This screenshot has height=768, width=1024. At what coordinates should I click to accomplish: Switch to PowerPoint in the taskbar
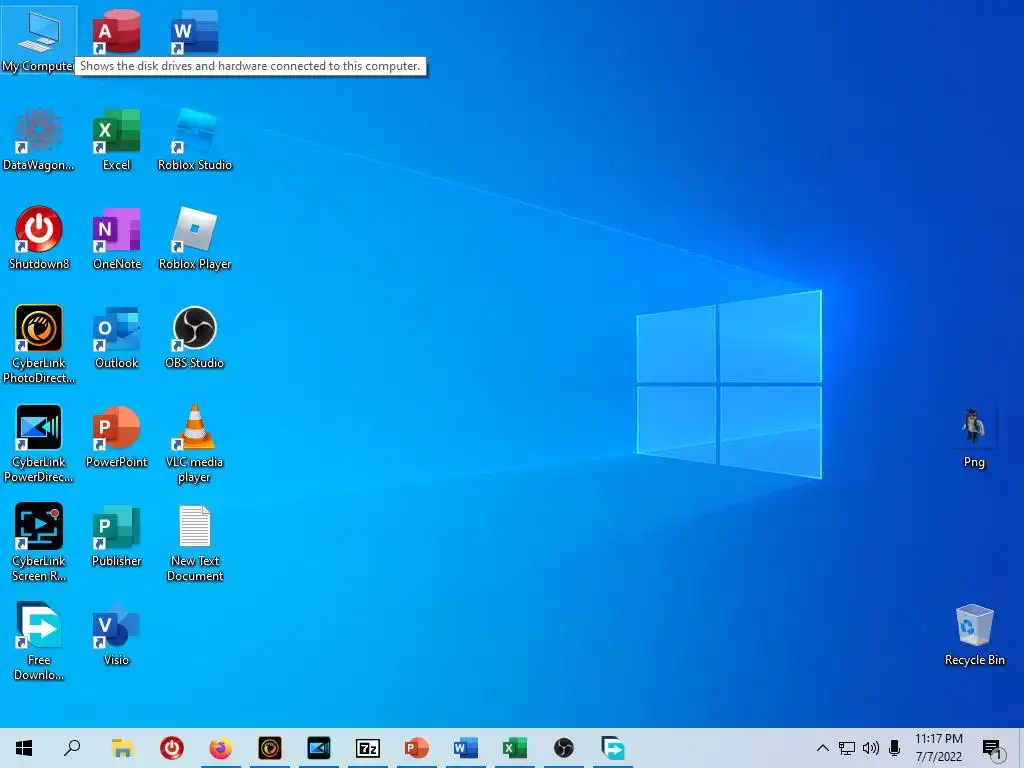coord(417,748)
